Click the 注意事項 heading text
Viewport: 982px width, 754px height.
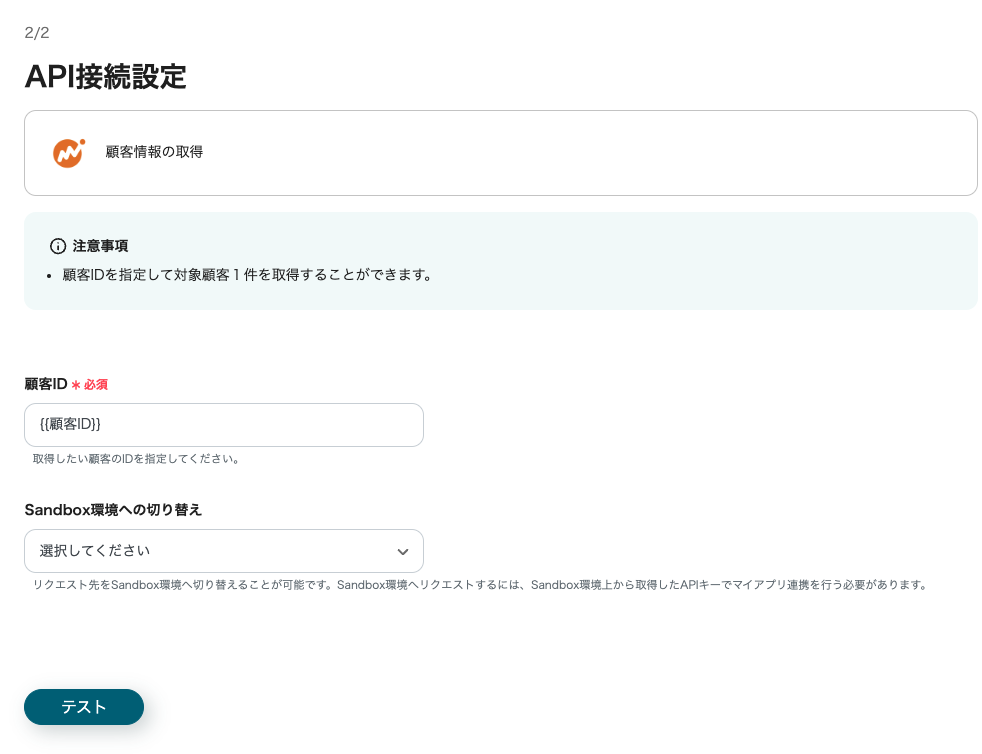pos(100,246)
